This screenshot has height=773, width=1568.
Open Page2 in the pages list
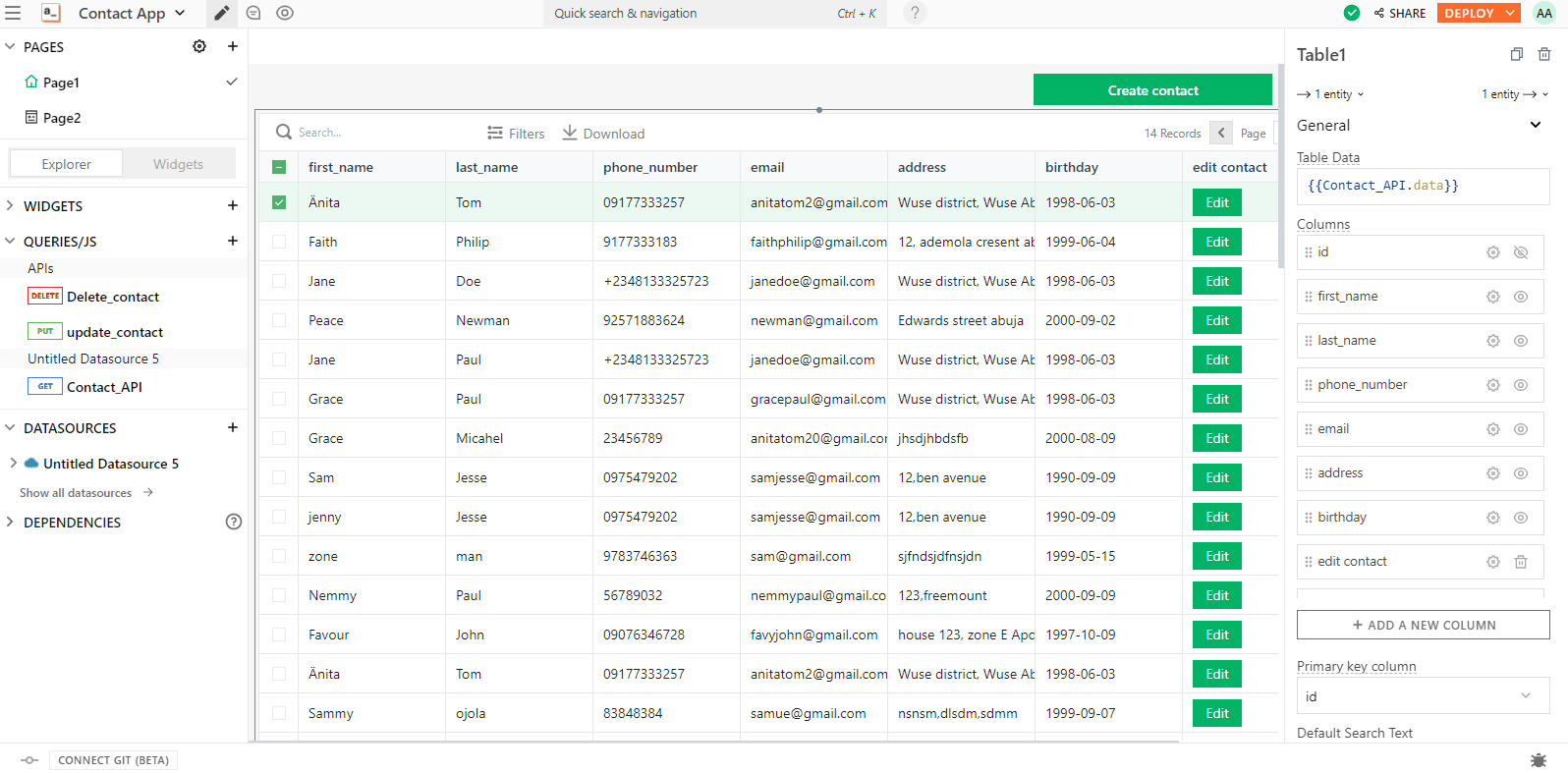[62, 118]
